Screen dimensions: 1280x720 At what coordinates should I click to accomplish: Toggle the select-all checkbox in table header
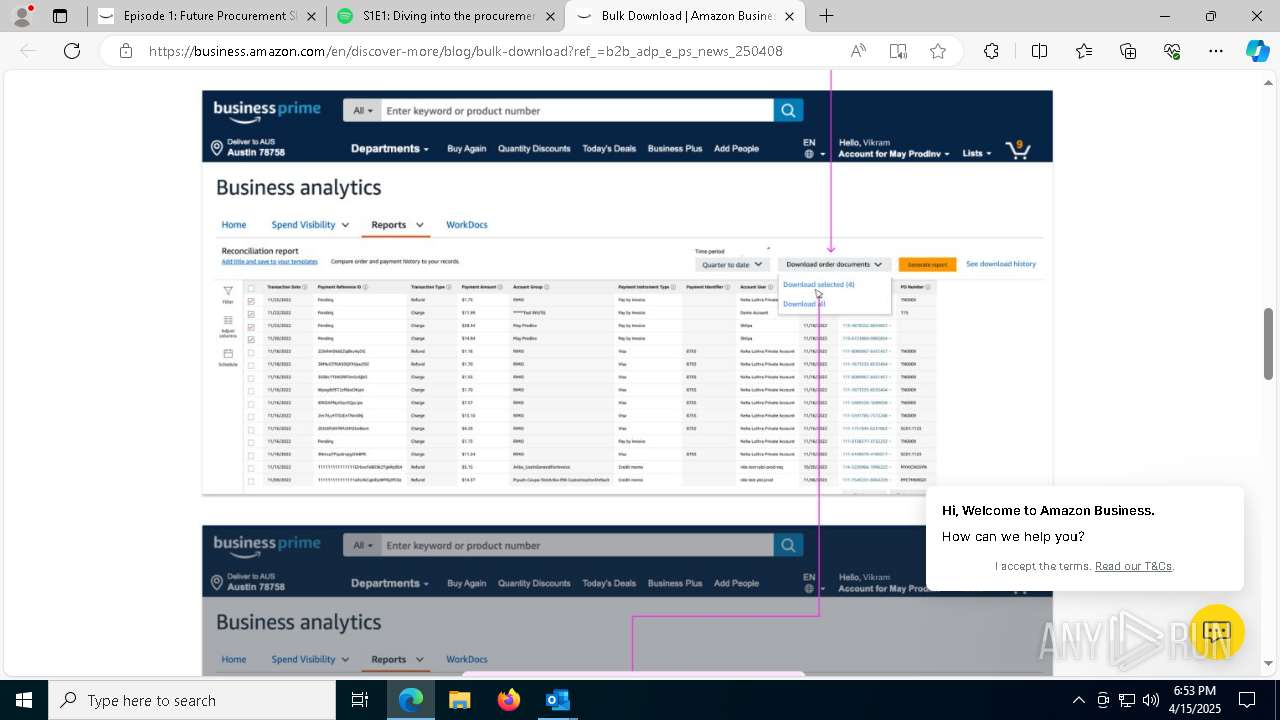(x=251, y=287)
